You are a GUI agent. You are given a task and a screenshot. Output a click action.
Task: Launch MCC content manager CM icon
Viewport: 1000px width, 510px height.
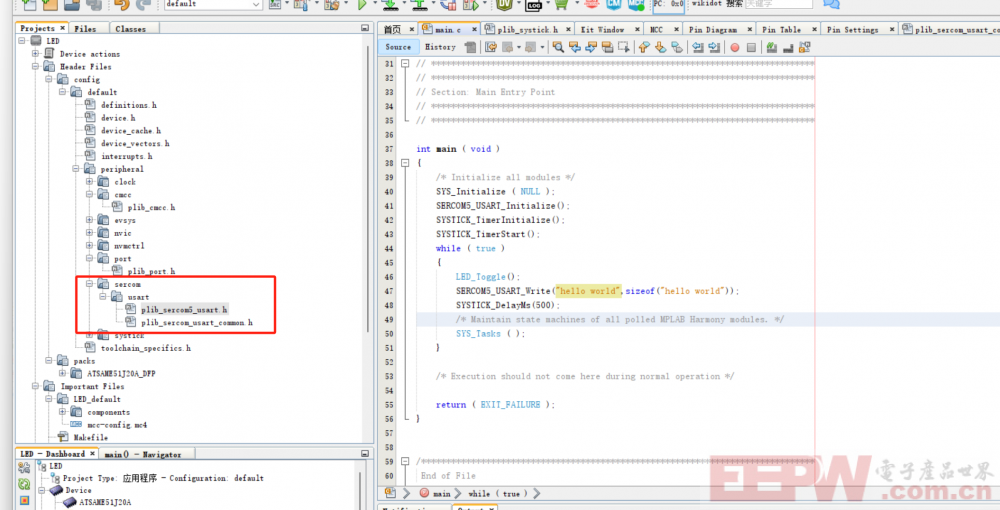(x=614, y=4)
